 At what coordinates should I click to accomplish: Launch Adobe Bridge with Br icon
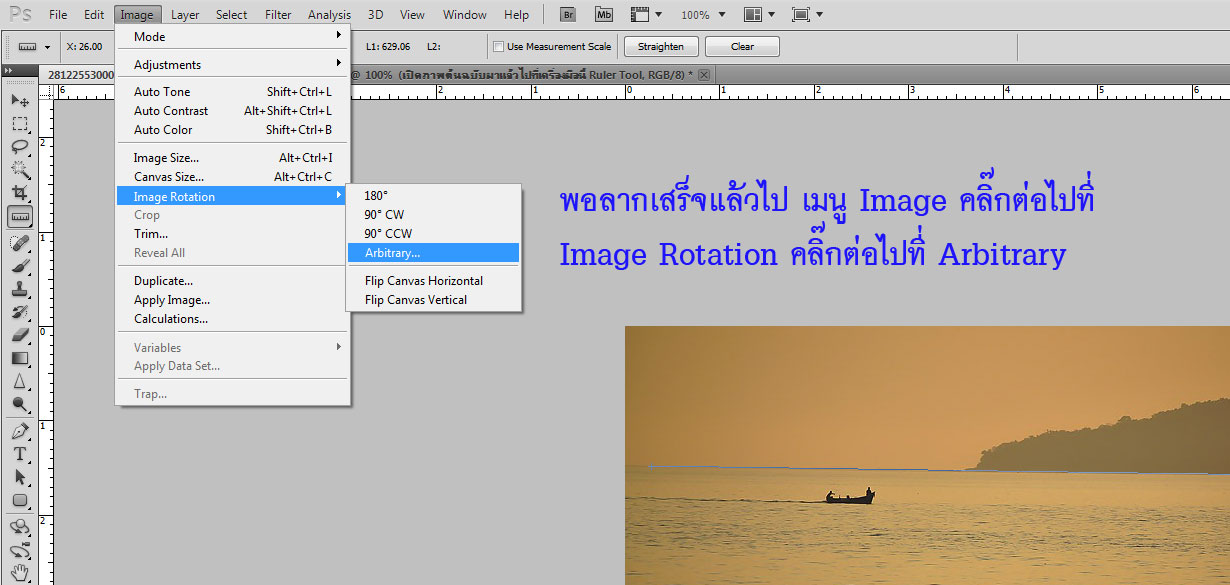[x=568, y=15]
